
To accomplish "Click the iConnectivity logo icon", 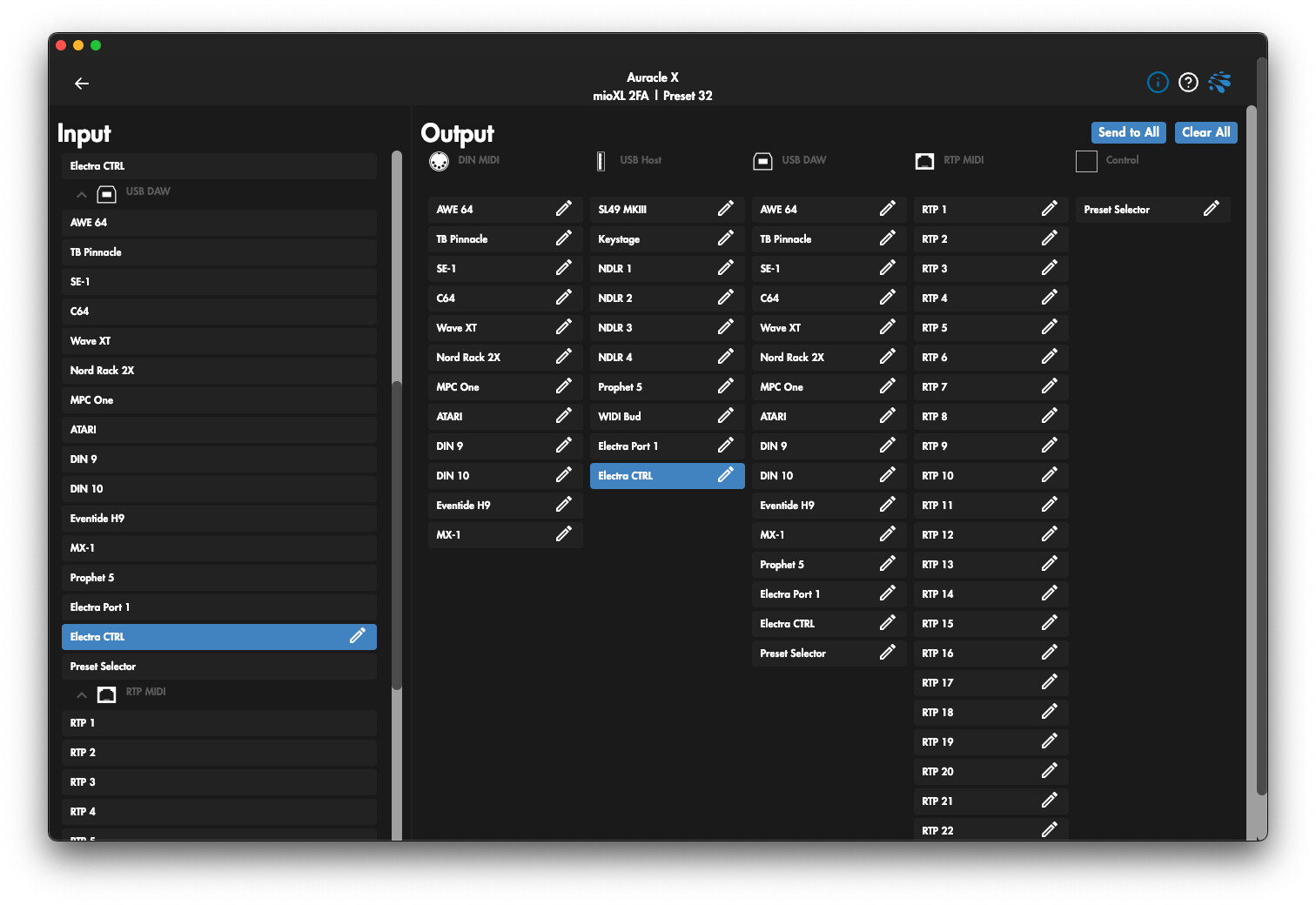I will 1219,82.
